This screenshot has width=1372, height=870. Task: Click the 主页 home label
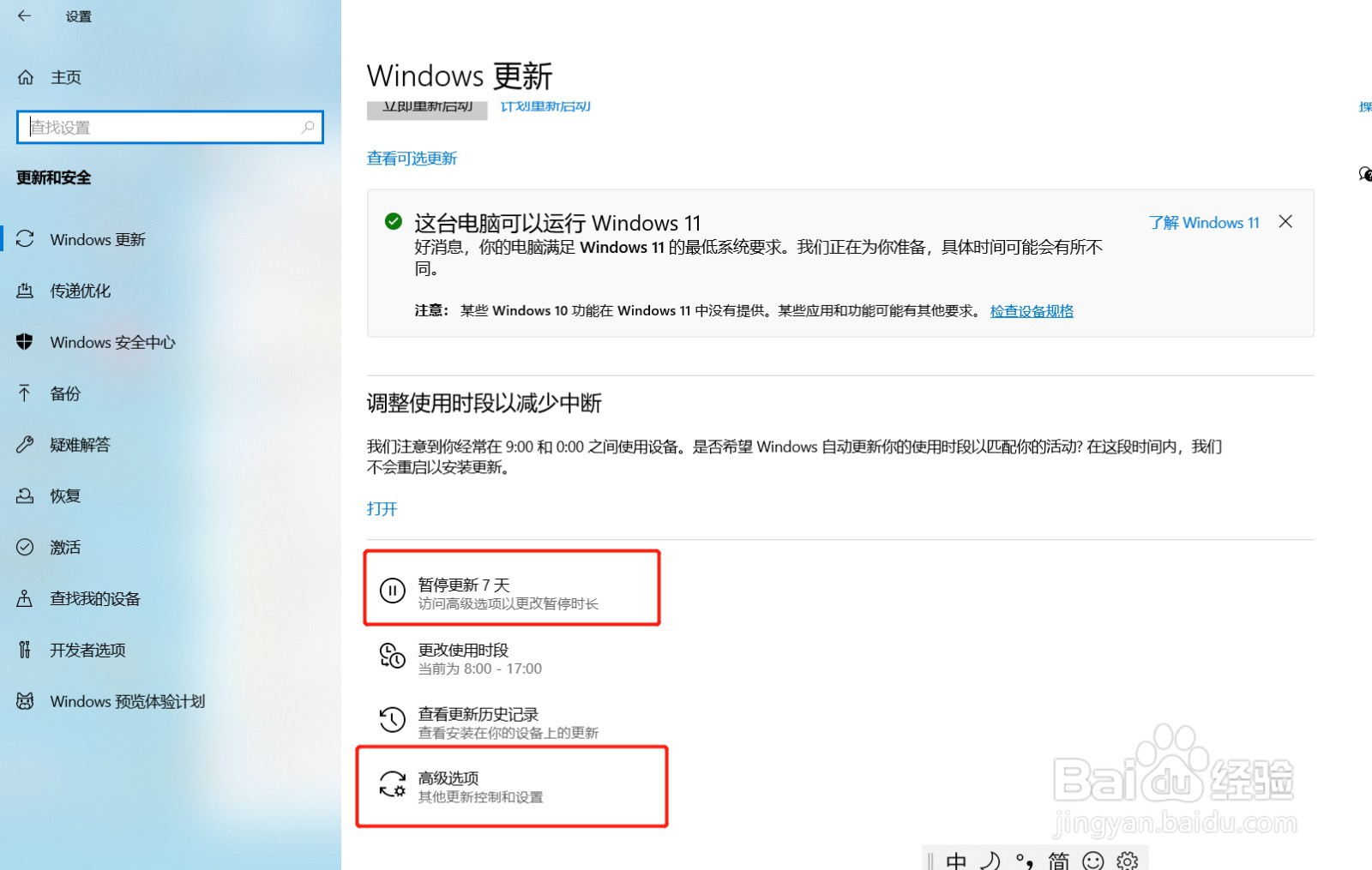[66, 77]
